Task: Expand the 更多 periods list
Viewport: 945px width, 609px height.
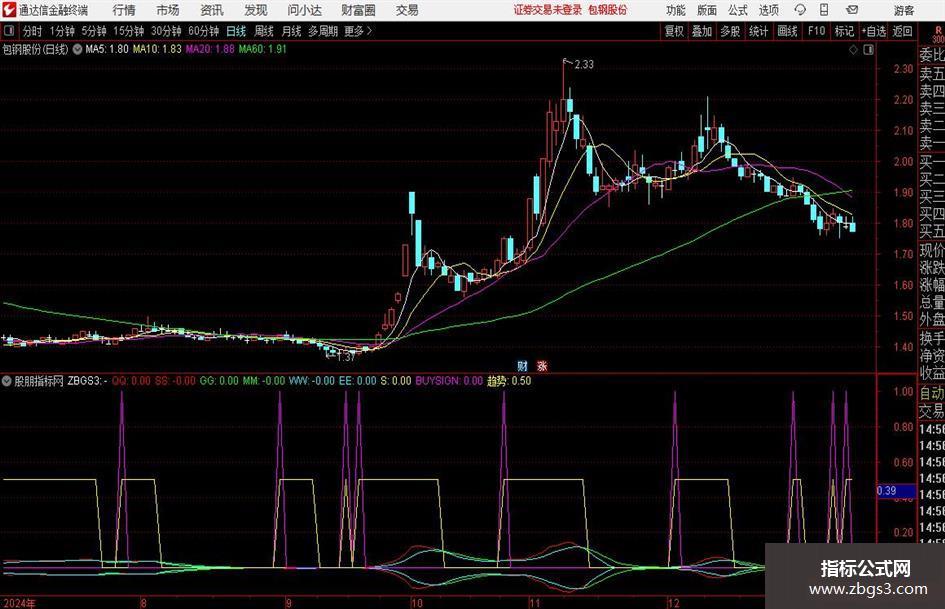Action: [x=358, y=31]
